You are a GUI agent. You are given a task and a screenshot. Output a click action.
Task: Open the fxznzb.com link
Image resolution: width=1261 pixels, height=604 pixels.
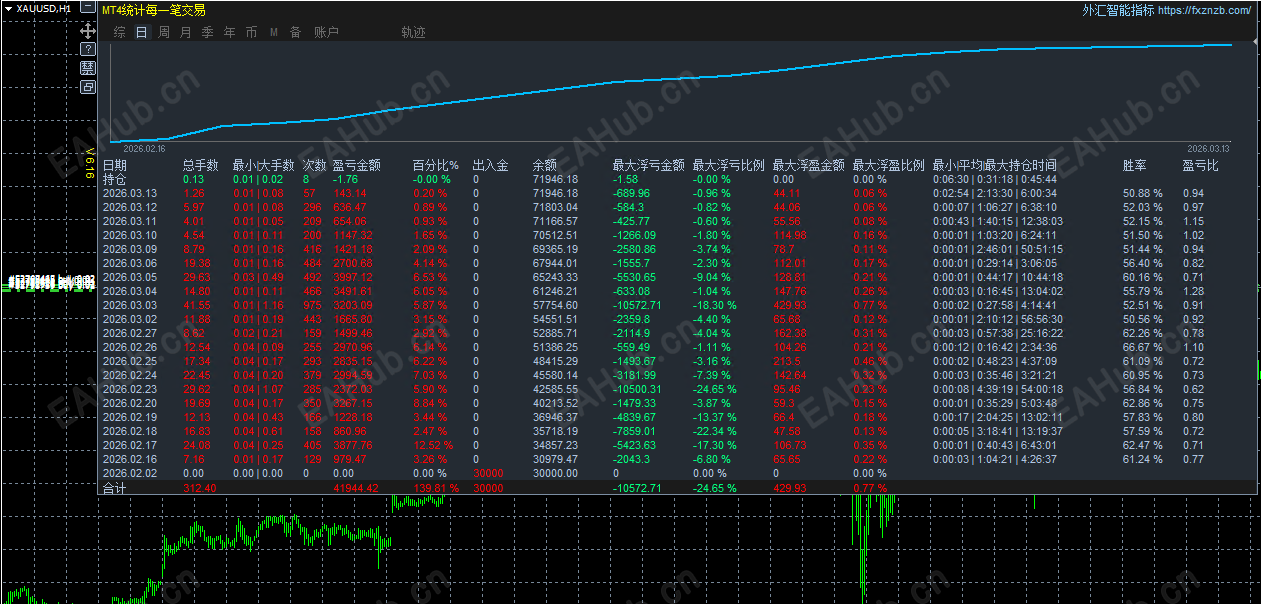1204,10
